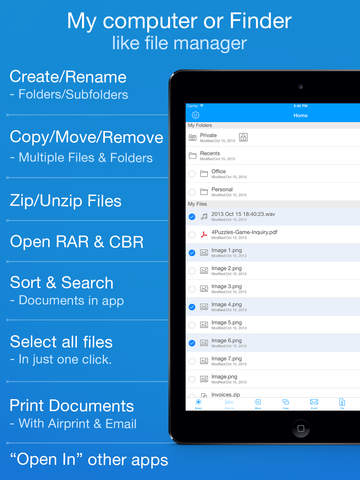Tap the picture icon of Image 2.png
Image resolution: width=360 pixels, height=480 pixels.
coord(204,271)
